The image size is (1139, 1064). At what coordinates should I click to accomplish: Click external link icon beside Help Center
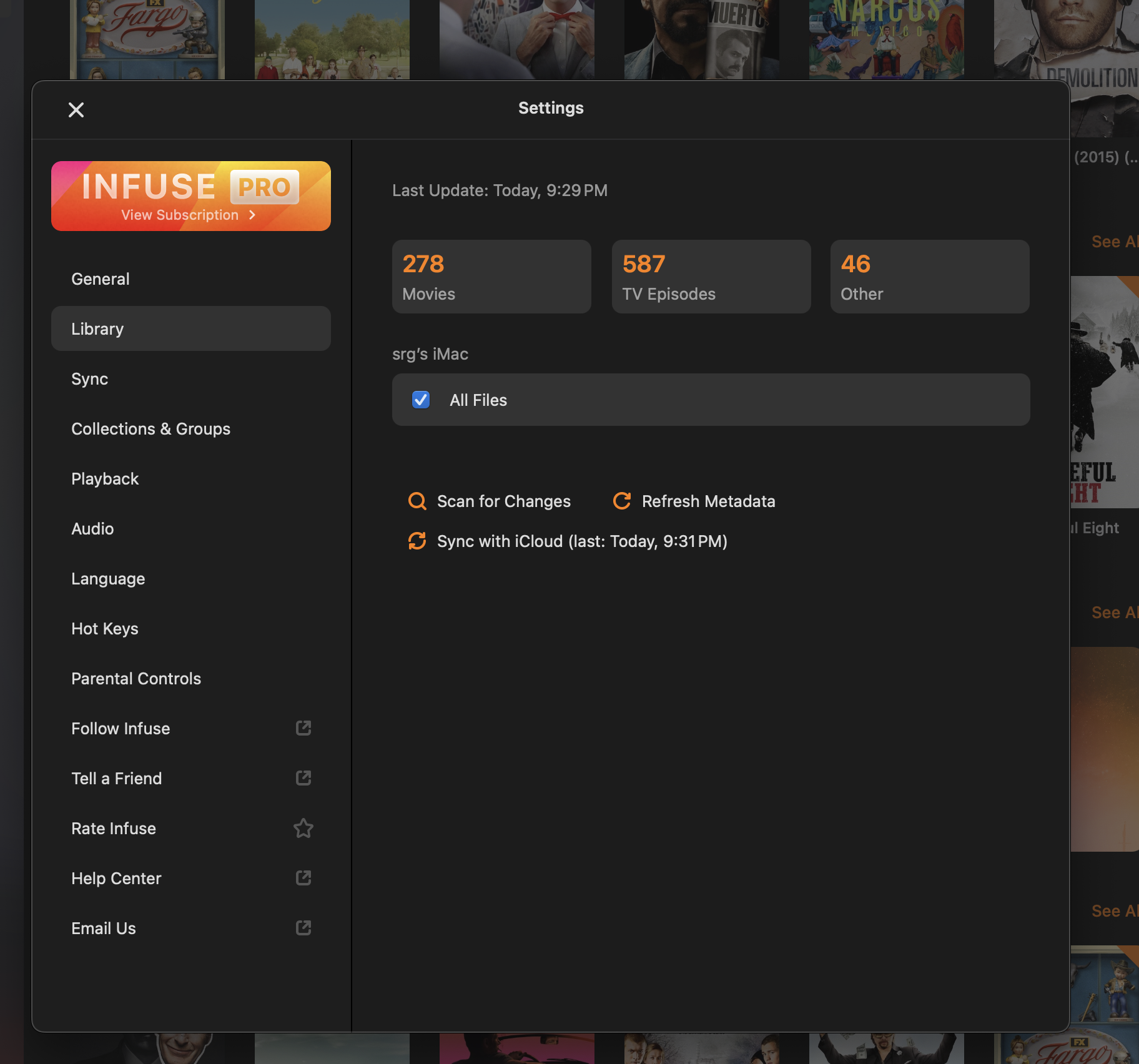(303, 878)
